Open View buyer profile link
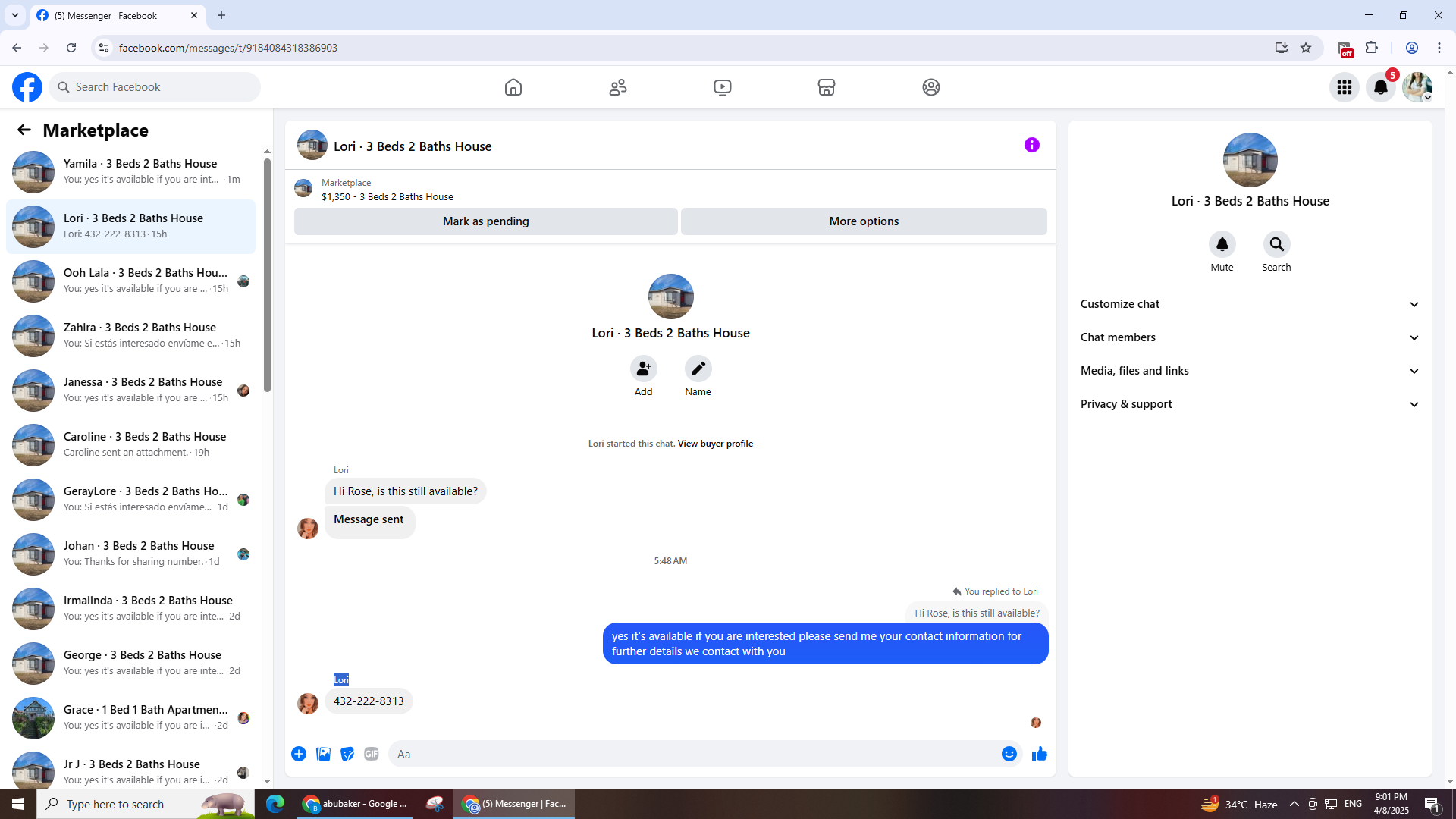The height and width of the screenshot is (819, 1456). [x=714, y=444]
